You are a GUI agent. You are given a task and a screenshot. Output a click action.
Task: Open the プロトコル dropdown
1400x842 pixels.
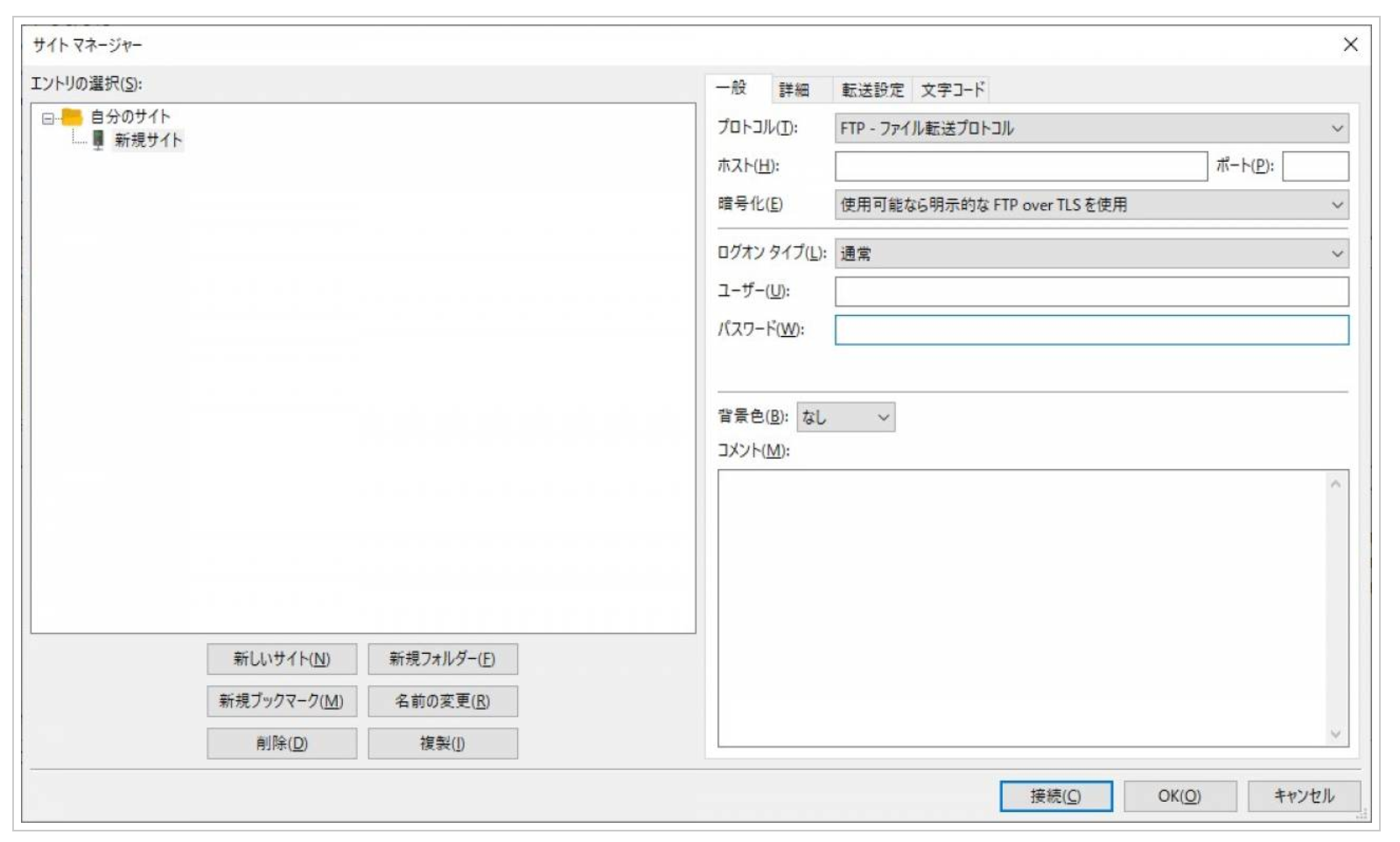pyautogui.click(x=1091, y=128)
